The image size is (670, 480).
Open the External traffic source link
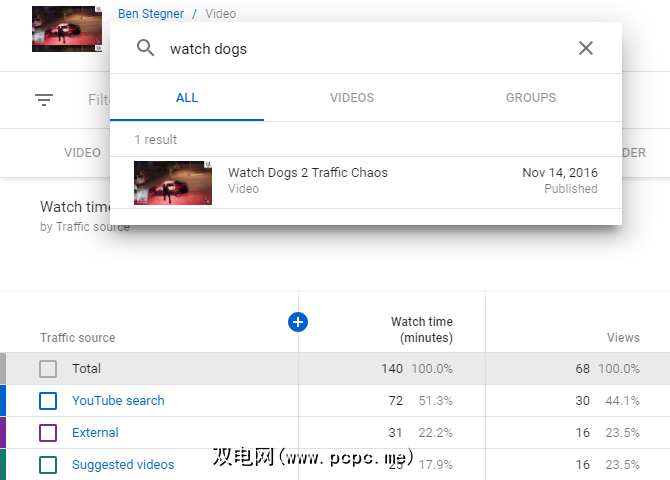tap(95, 433)
